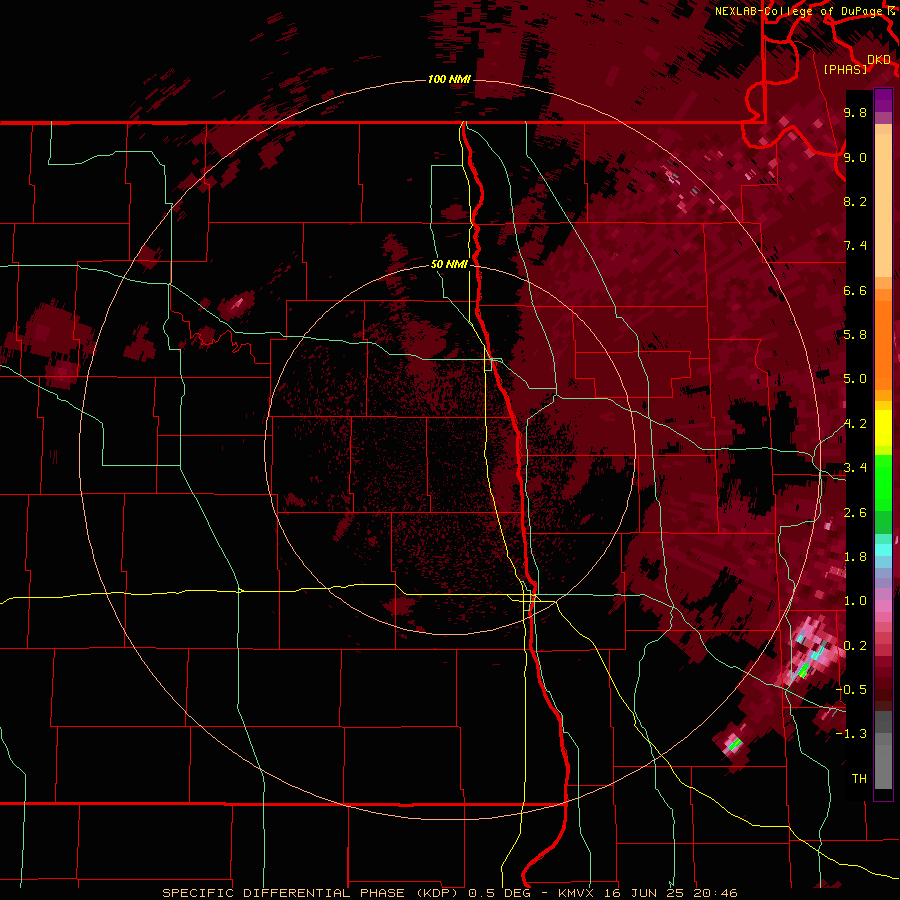900x900 pixels.
Task: Select the 9.0 value on the color scale
Action: coord(855,157)
